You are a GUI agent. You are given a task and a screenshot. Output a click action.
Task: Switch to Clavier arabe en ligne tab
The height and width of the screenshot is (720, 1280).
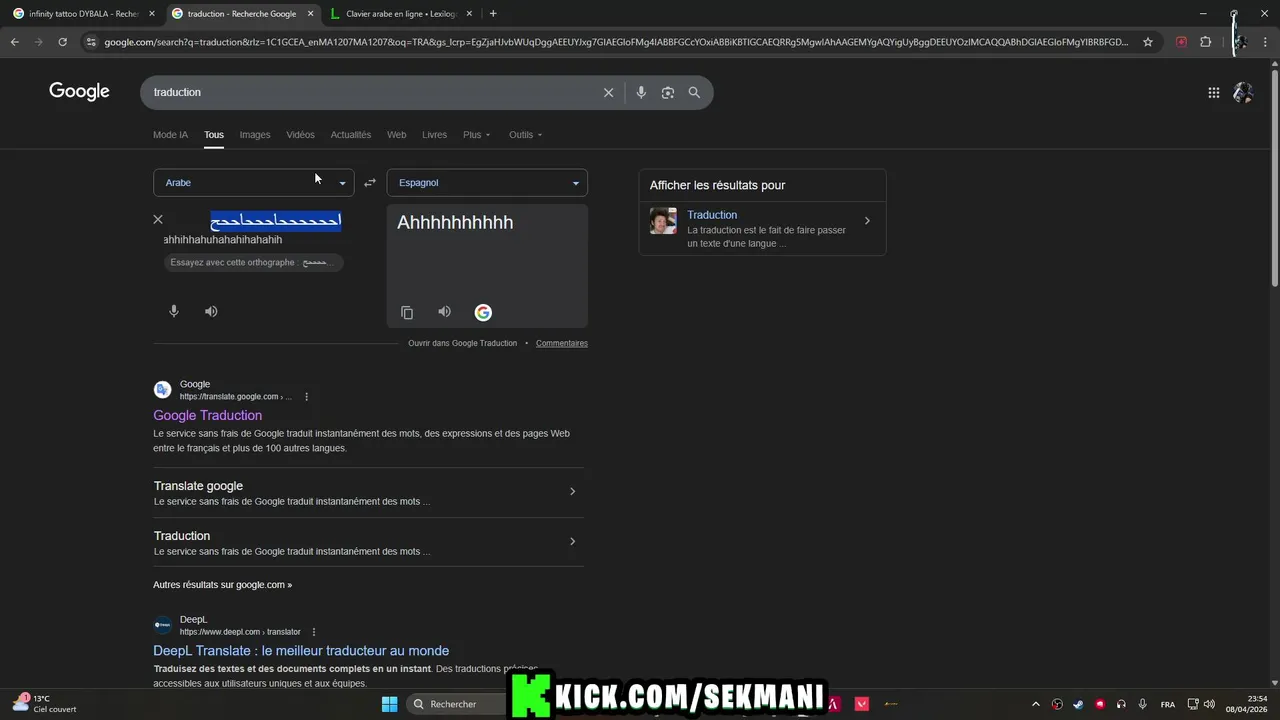click(400, 14)
